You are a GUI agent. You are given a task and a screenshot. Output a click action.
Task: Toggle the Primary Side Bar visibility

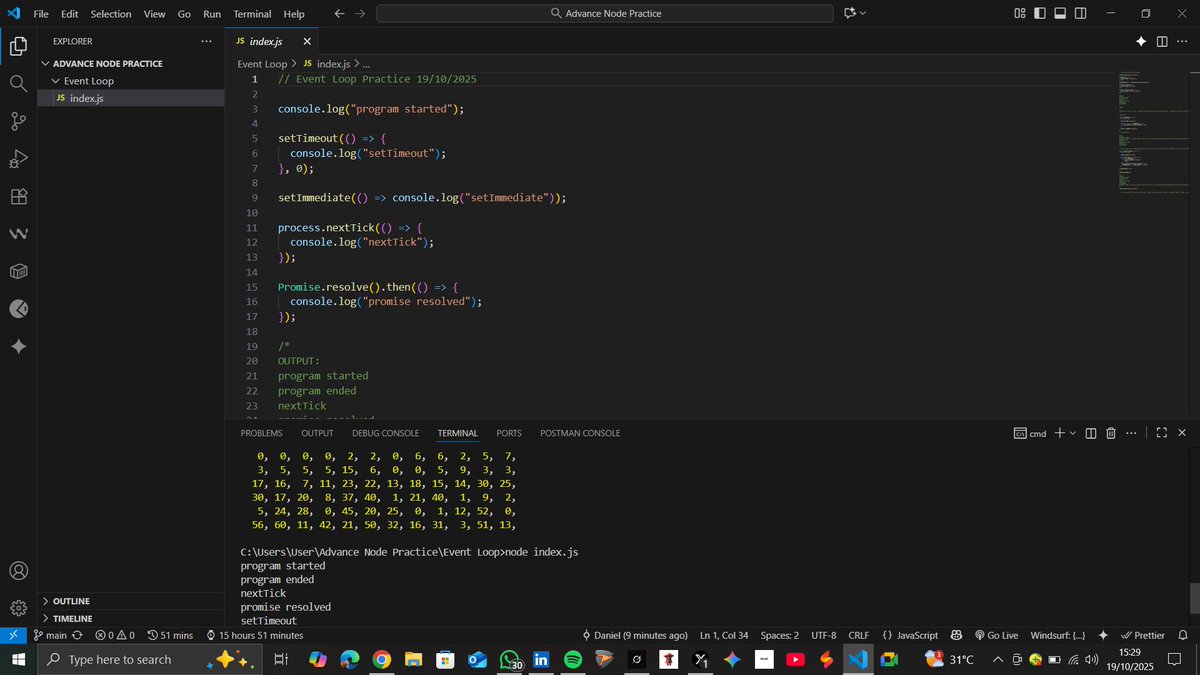(x=1040, y=13)
